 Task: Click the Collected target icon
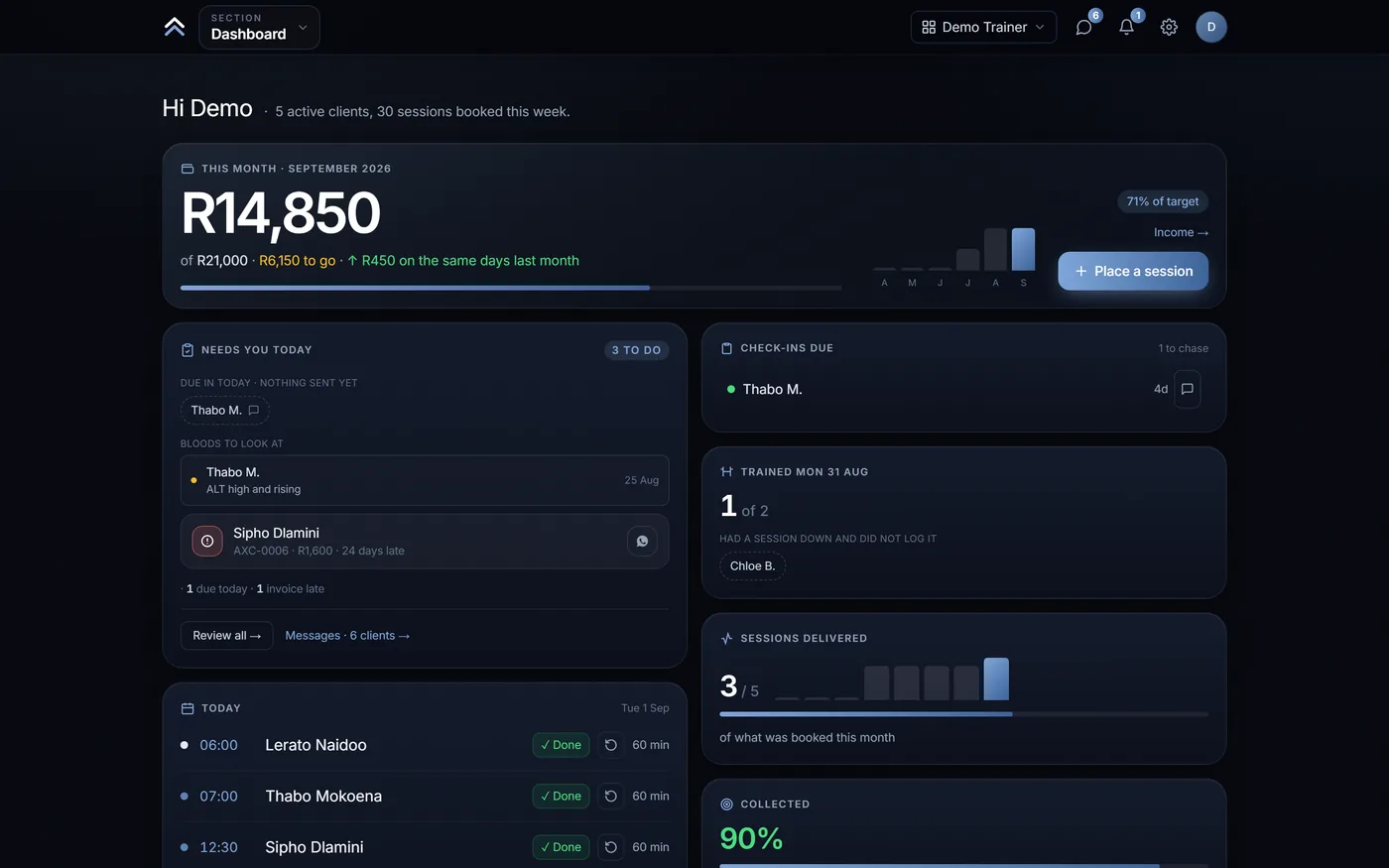pos(726,805)
